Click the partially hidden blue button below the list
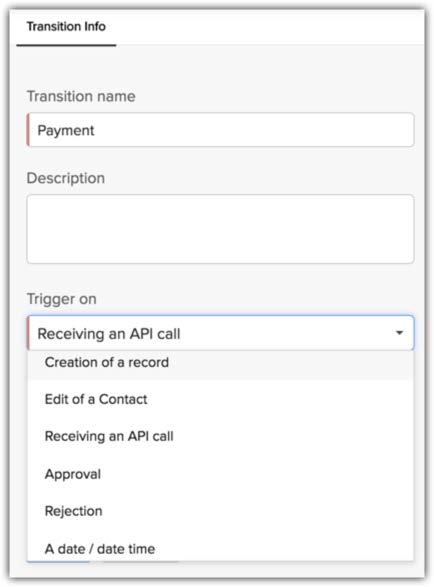Image resolution: width=434 pixels, height=587 pixels. pos(58,562)
